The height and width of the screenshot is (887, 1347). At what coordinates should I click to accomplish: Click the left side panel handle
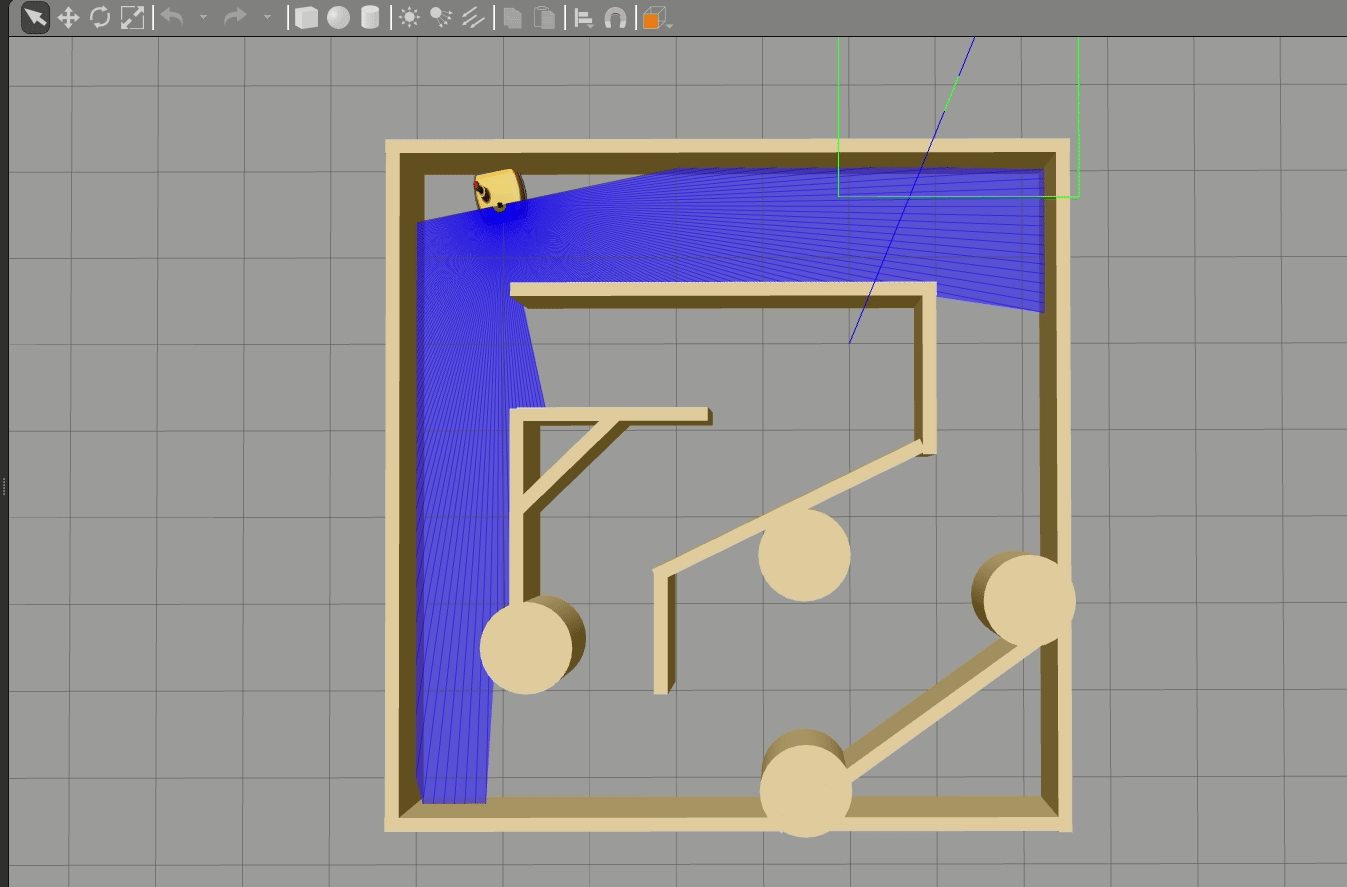coord(4,487)
